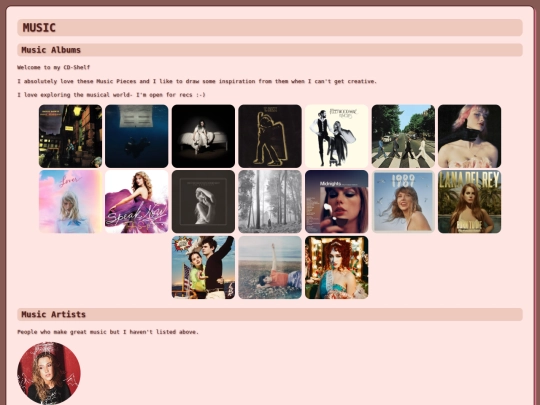Screen dimensions: 540x405
Task: Open the purple Speak Now album cover
Action: 137,201
